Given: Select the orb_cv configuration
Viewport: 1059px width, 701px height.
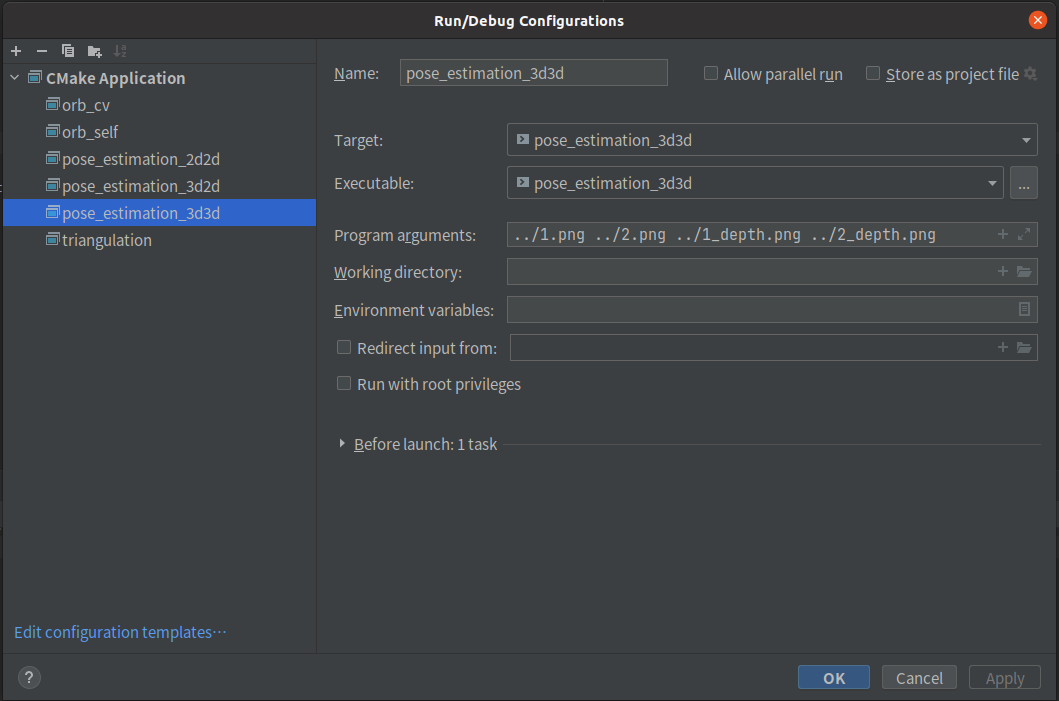Looking at the screenshot, I should (x=85, y=105).
